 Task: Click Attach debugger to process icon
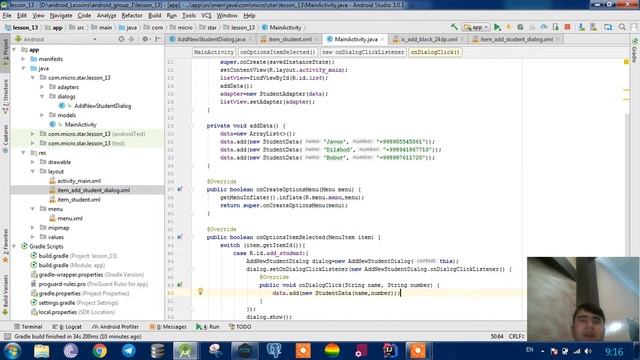556,27
